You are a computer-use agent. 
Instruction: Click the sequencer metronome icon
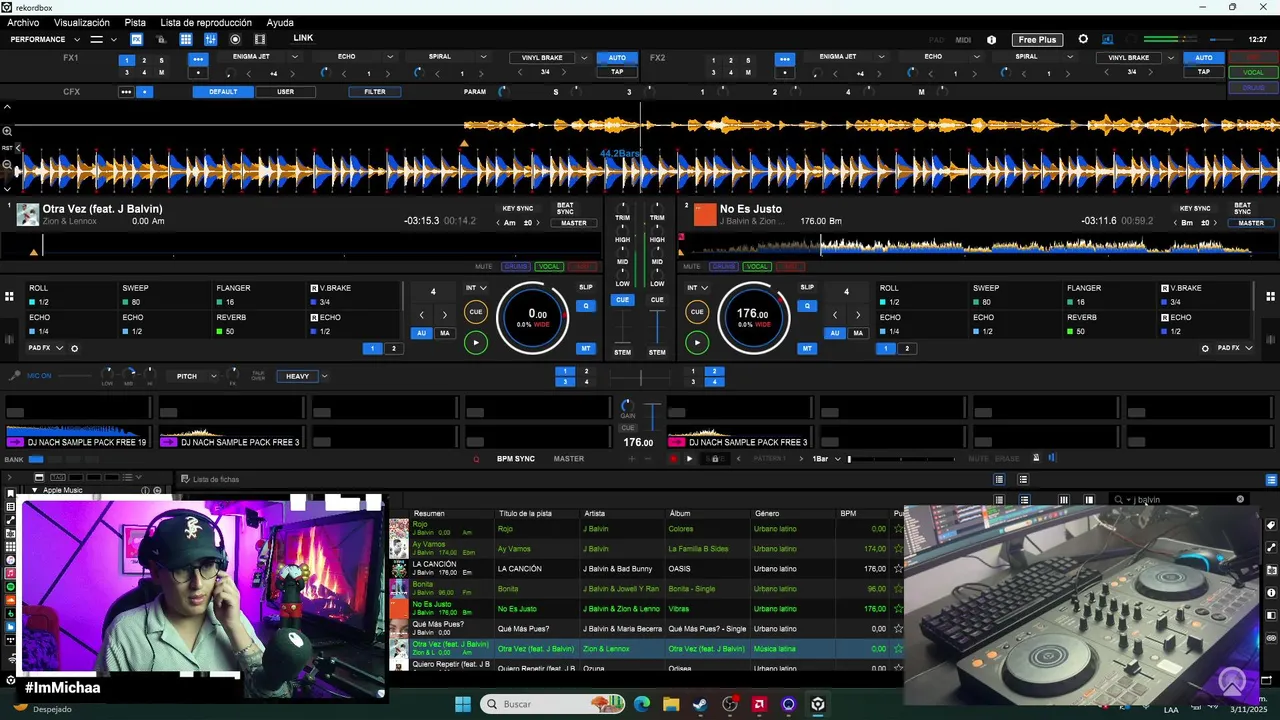1036,458
